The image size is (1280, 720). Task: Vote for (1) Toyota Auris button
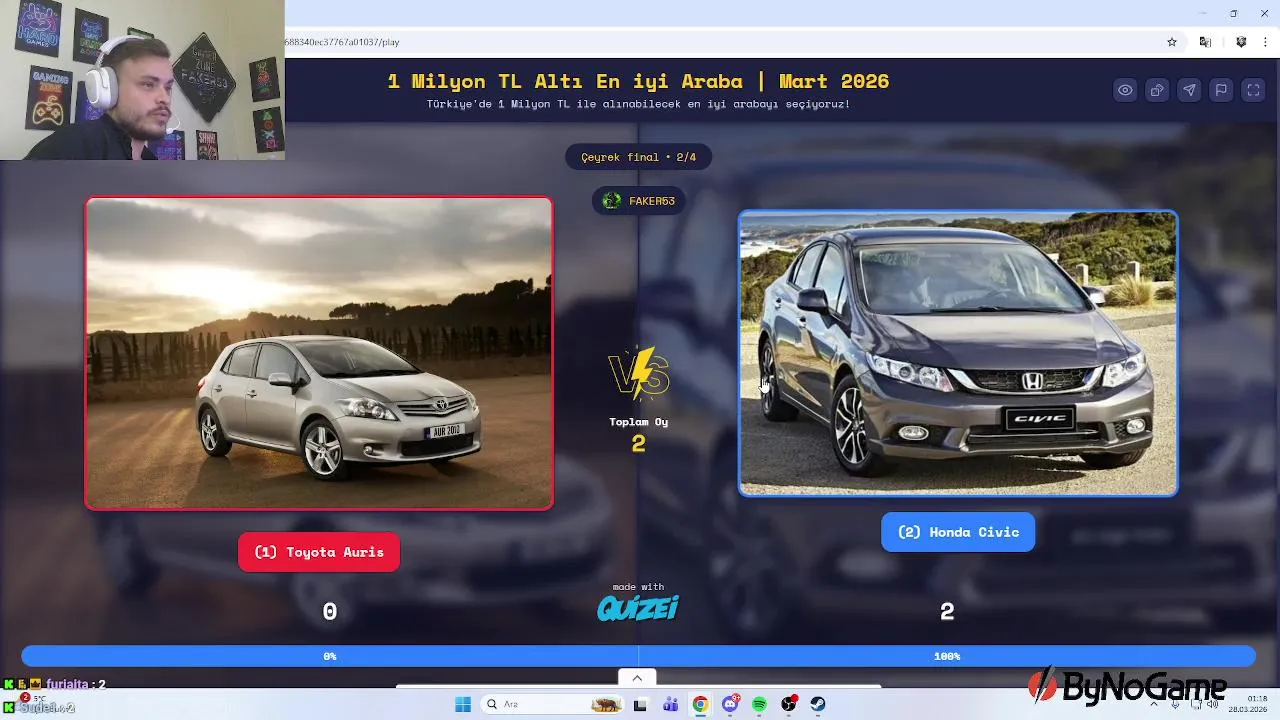tap(319, 552)
